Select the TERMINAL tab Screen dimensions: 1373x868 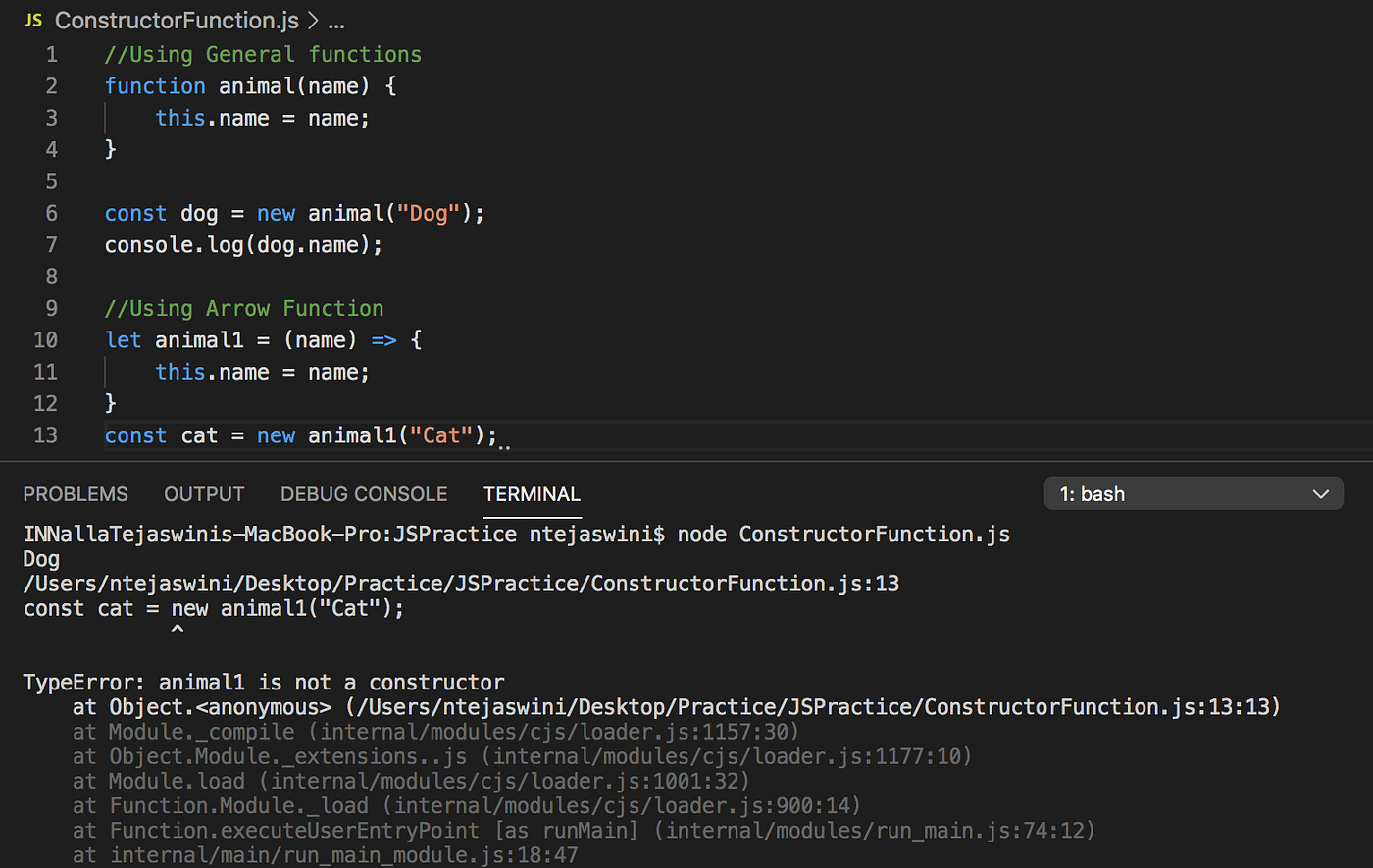pos(532,494)
